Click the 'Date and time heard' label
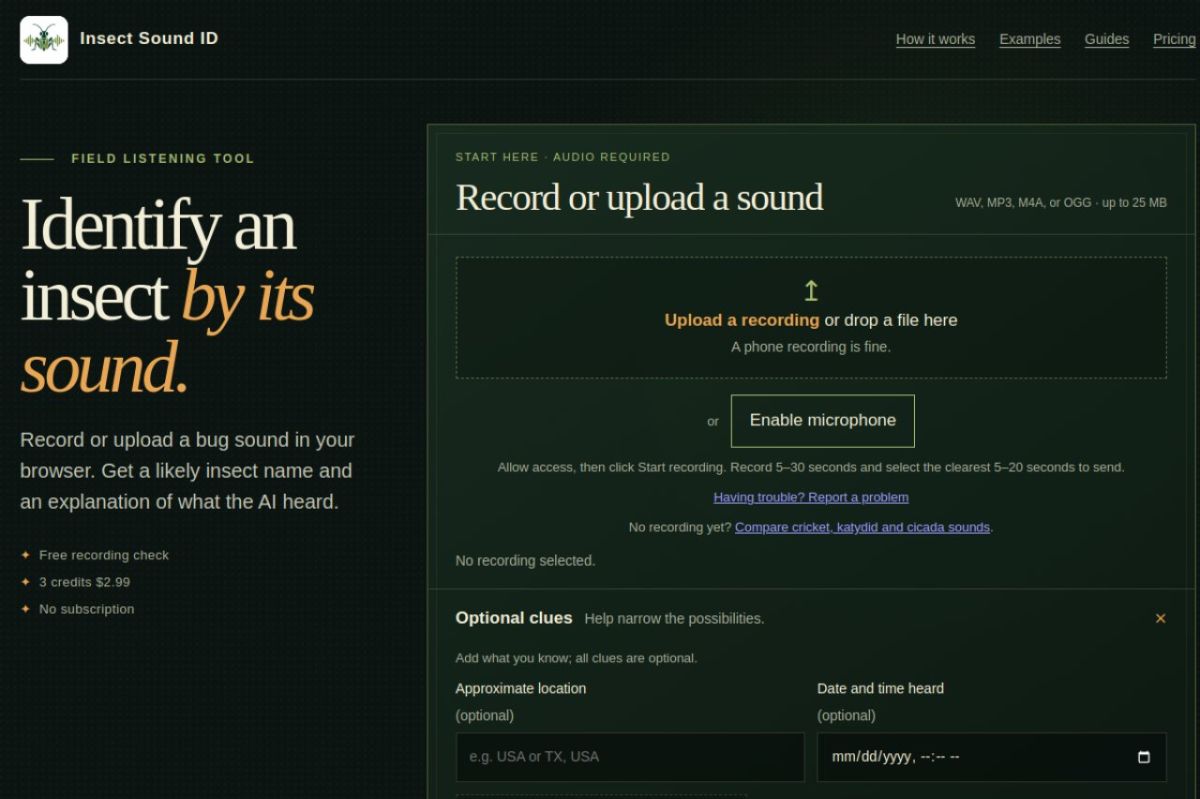 click(880, 688)
